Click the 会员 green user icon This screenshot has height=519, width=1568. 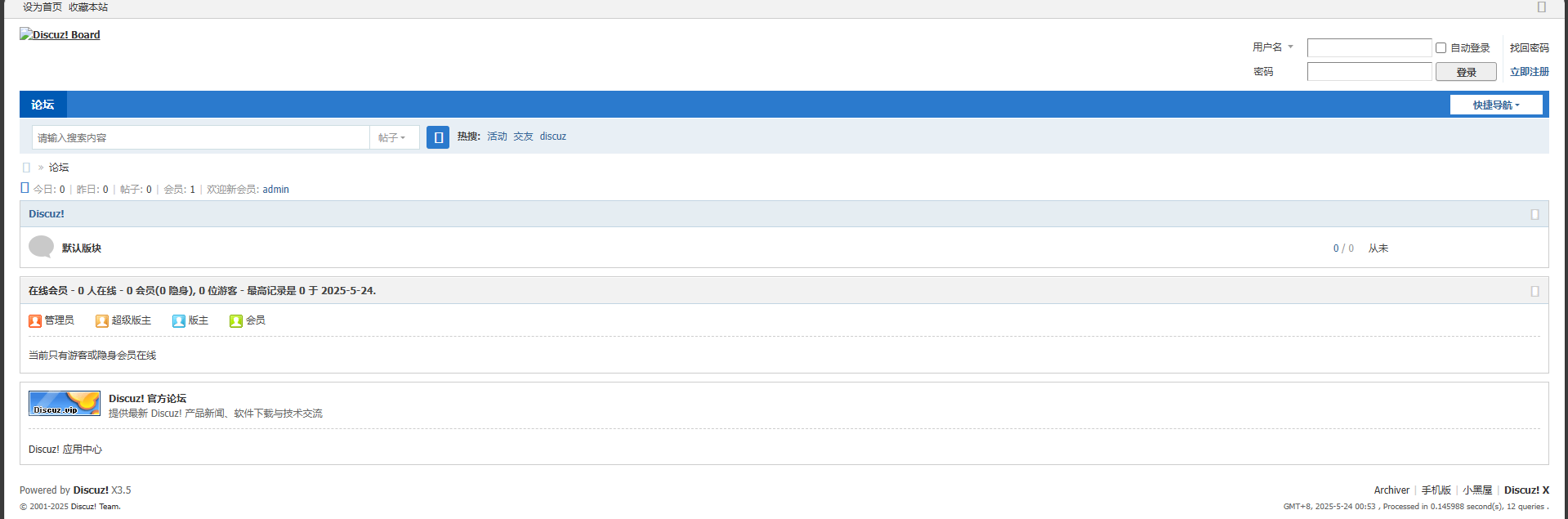(x=236, y=321)
